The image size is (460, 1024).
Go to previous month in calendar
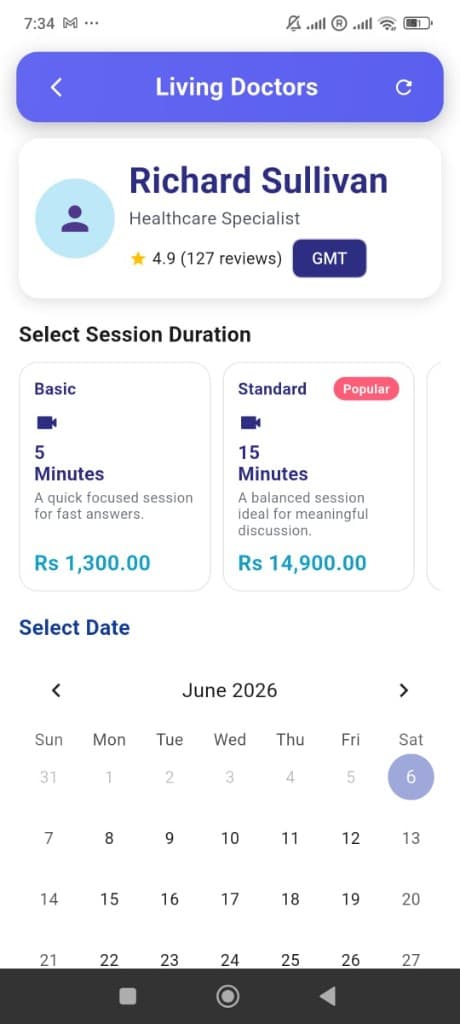(56, 690)
